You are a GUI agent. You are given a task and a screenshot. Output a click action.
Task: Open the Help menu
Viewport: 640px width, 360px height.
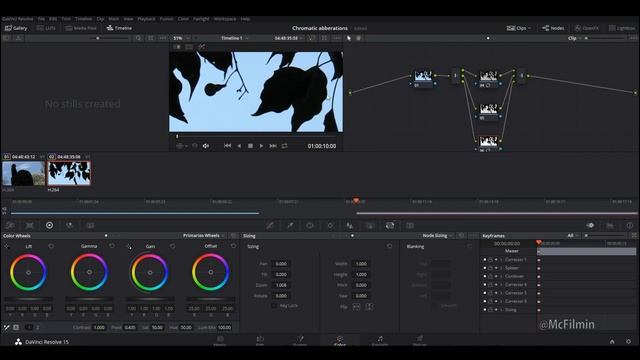(x=245, y=19)
